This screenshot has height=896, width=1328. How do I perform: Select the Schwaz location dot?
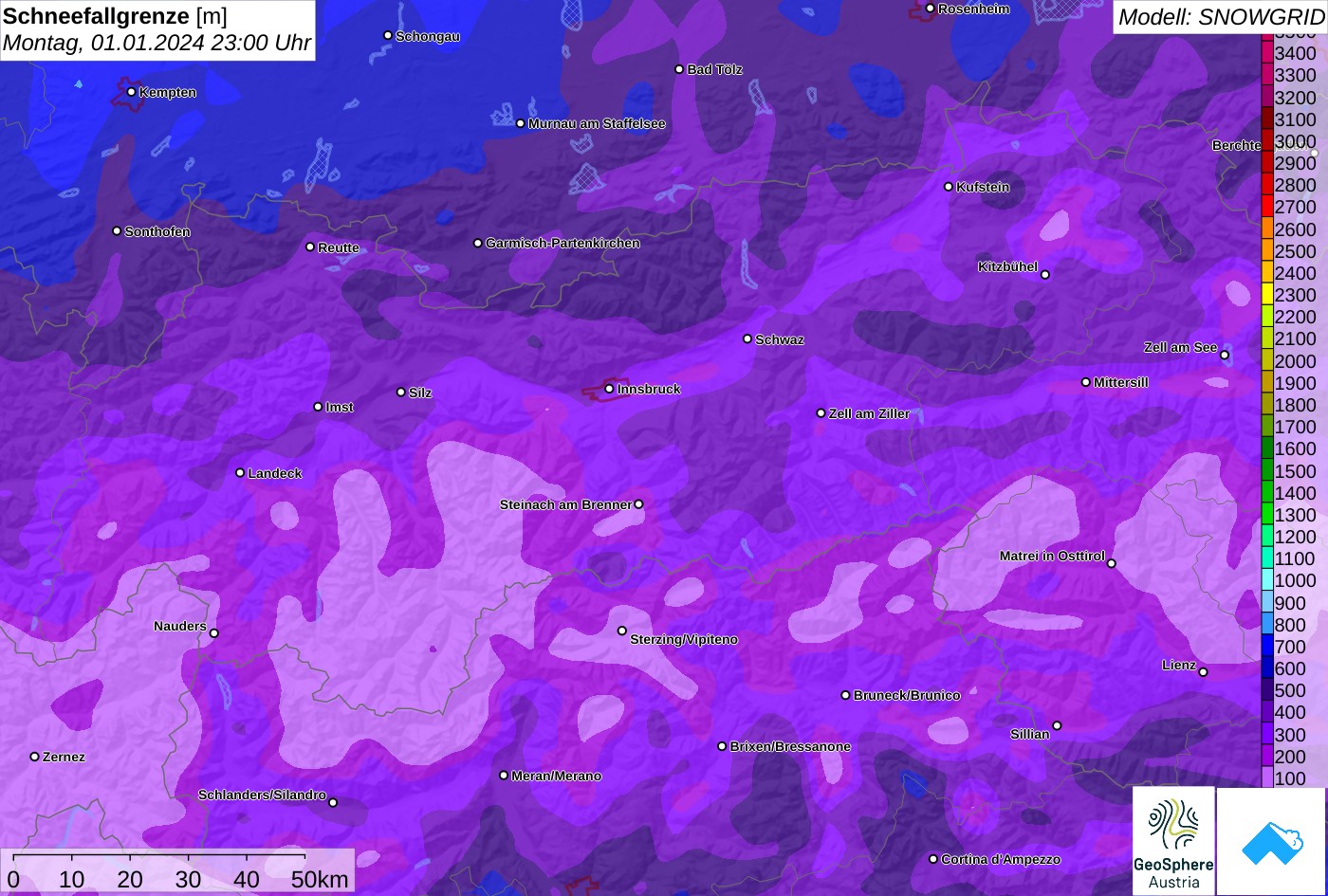[747, 338]
